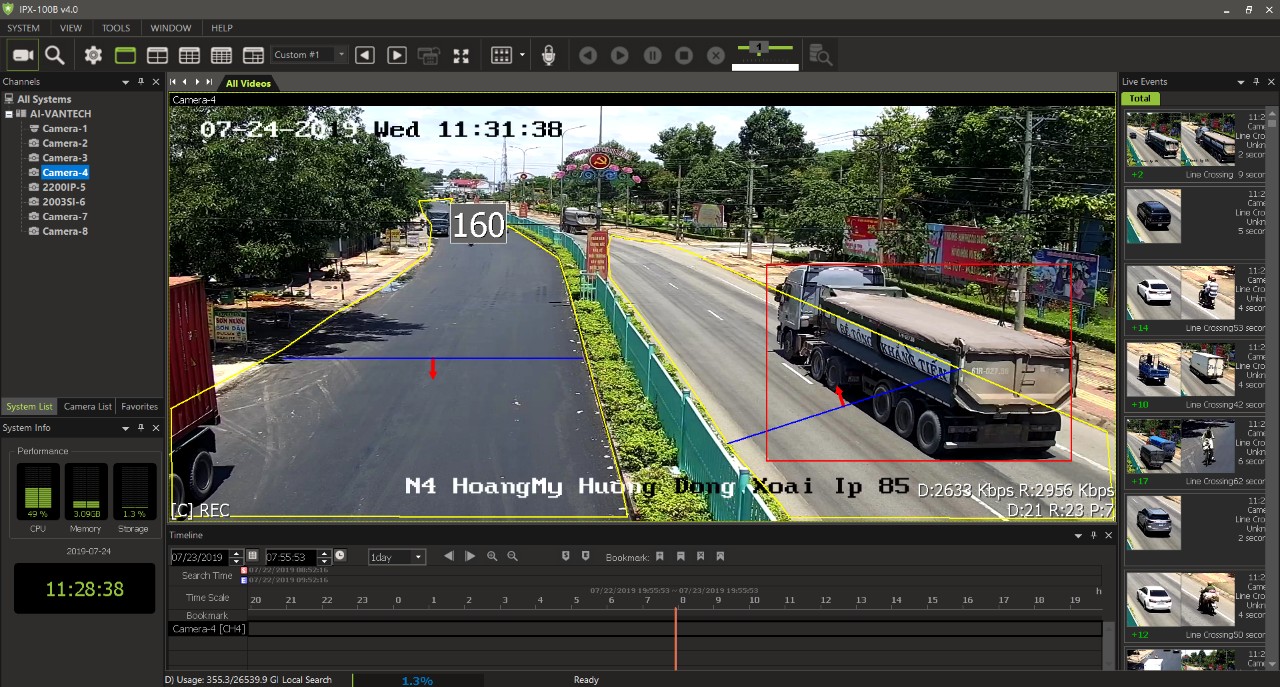Open the Custom #1 layout dropdown

click(x=340, y=55)
